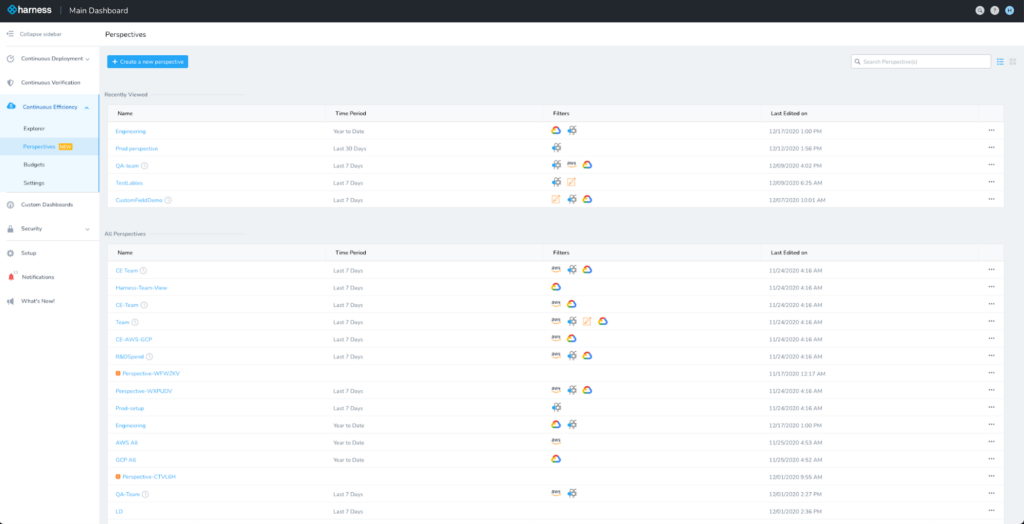1024x524 pixels.
Task: Click Main Dashboard title in header
Action: [x=99, y=10]
